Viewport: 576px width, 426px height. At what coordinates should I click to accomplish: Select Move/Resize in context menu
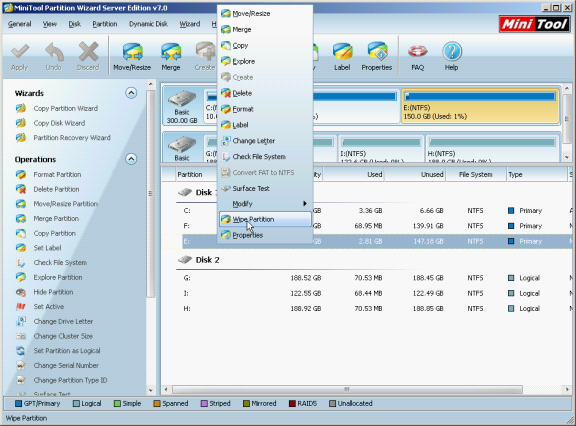265,14
